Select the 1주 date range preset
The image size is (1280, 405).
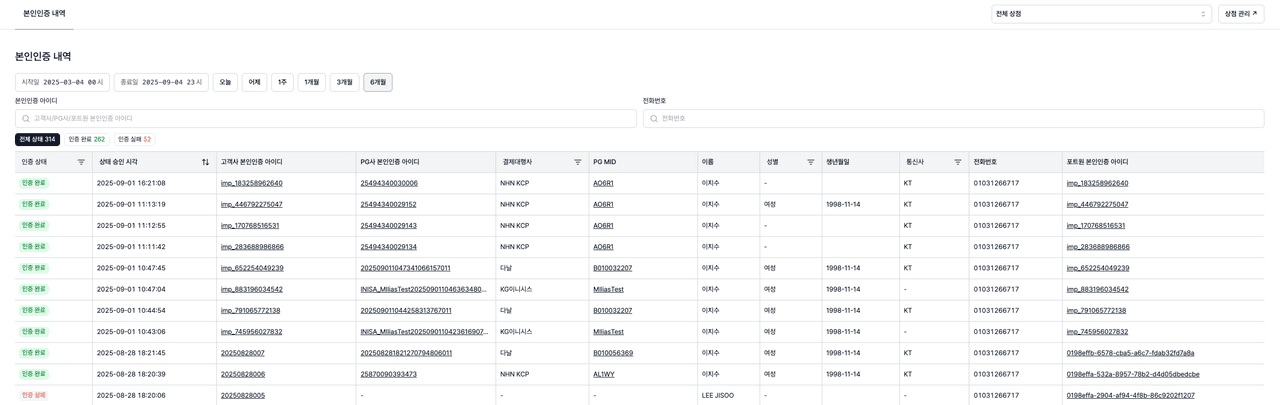pos(282,82)
